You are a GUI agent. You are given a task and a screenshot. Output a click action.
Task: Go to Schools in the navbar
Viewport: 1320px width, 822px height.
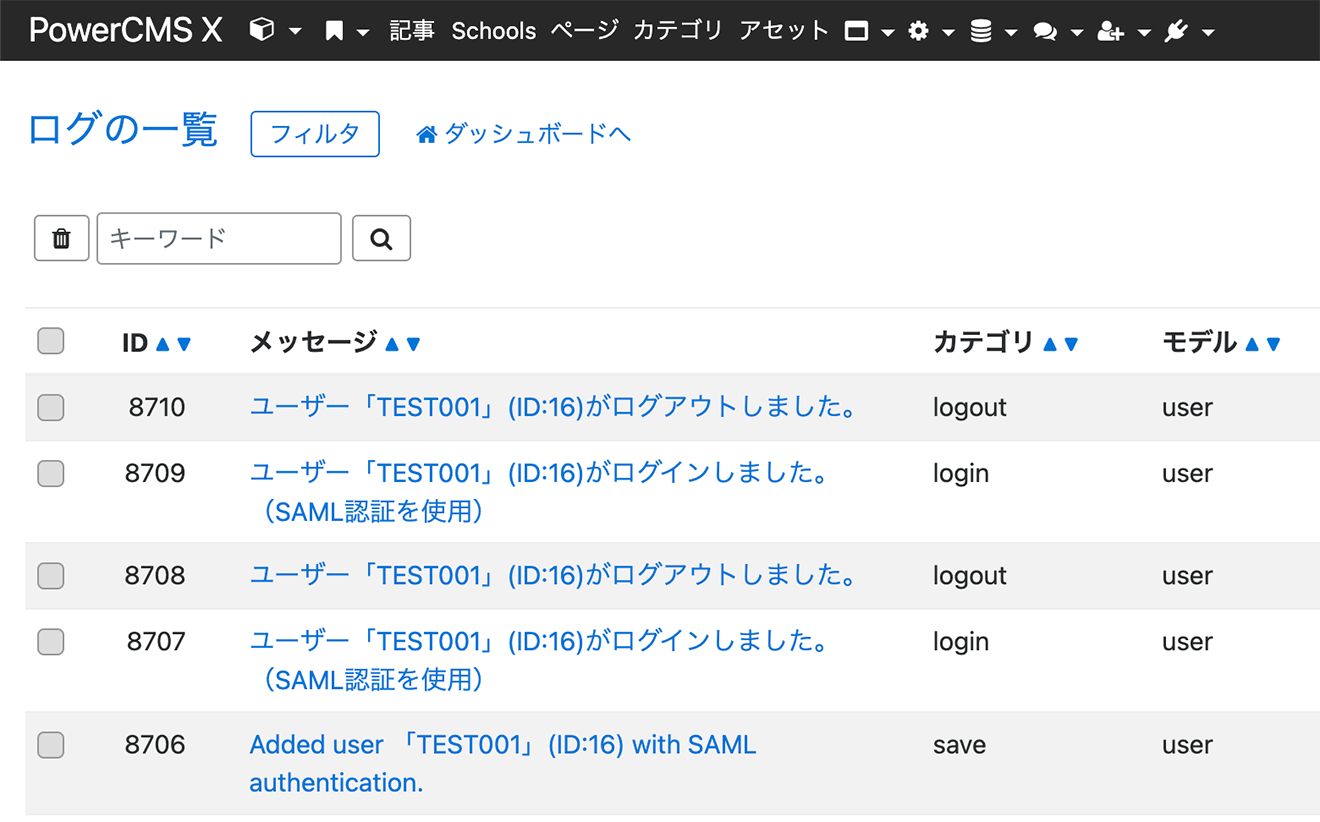494,31
